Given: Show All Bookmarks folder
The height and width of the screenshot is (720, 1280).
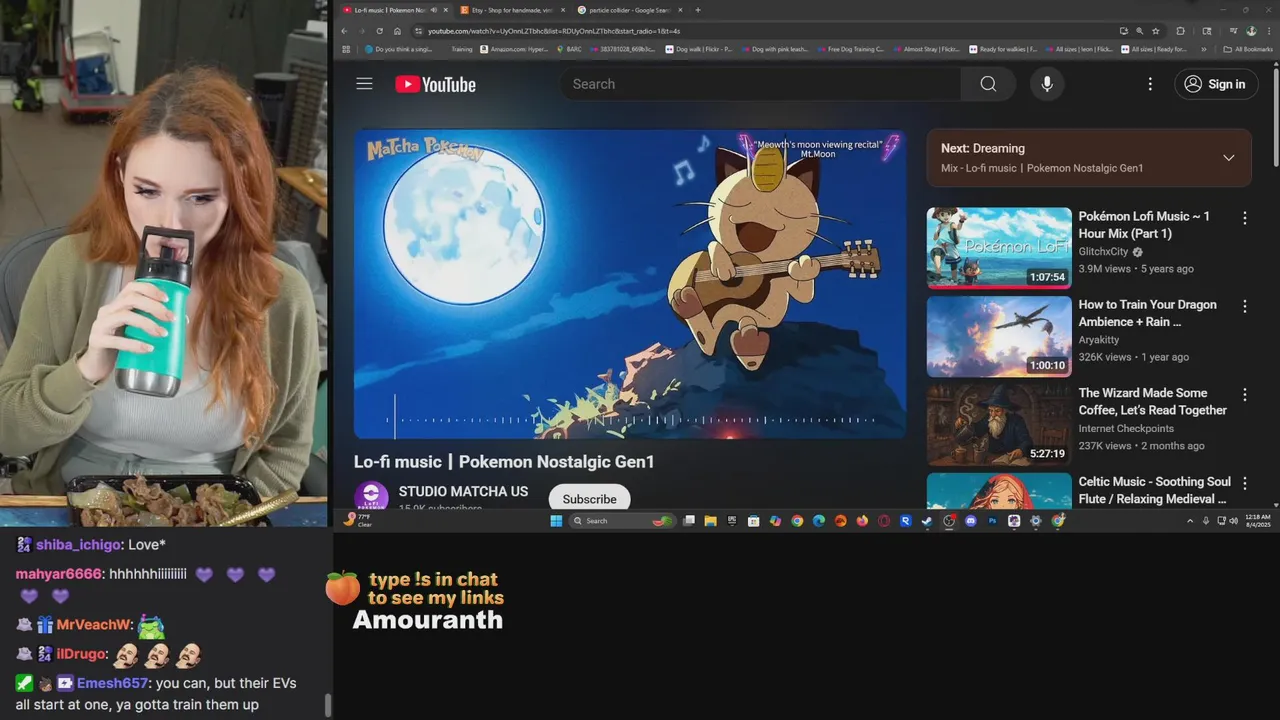Looking at the screenshot, I should point(1247,49).
